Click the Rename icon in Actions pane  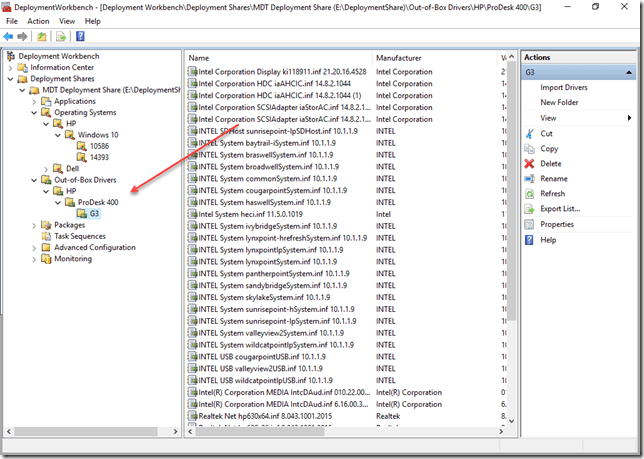point(529,178)
